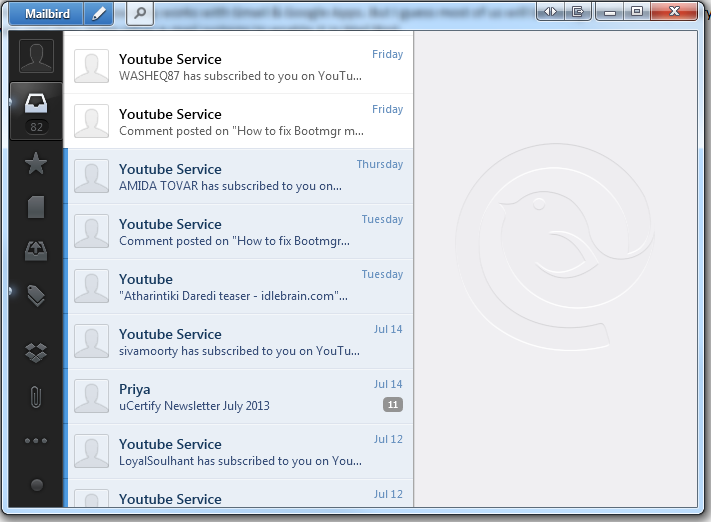Open the Starred messages folder
Screen dimensions: 711x522
click(36, 163)
